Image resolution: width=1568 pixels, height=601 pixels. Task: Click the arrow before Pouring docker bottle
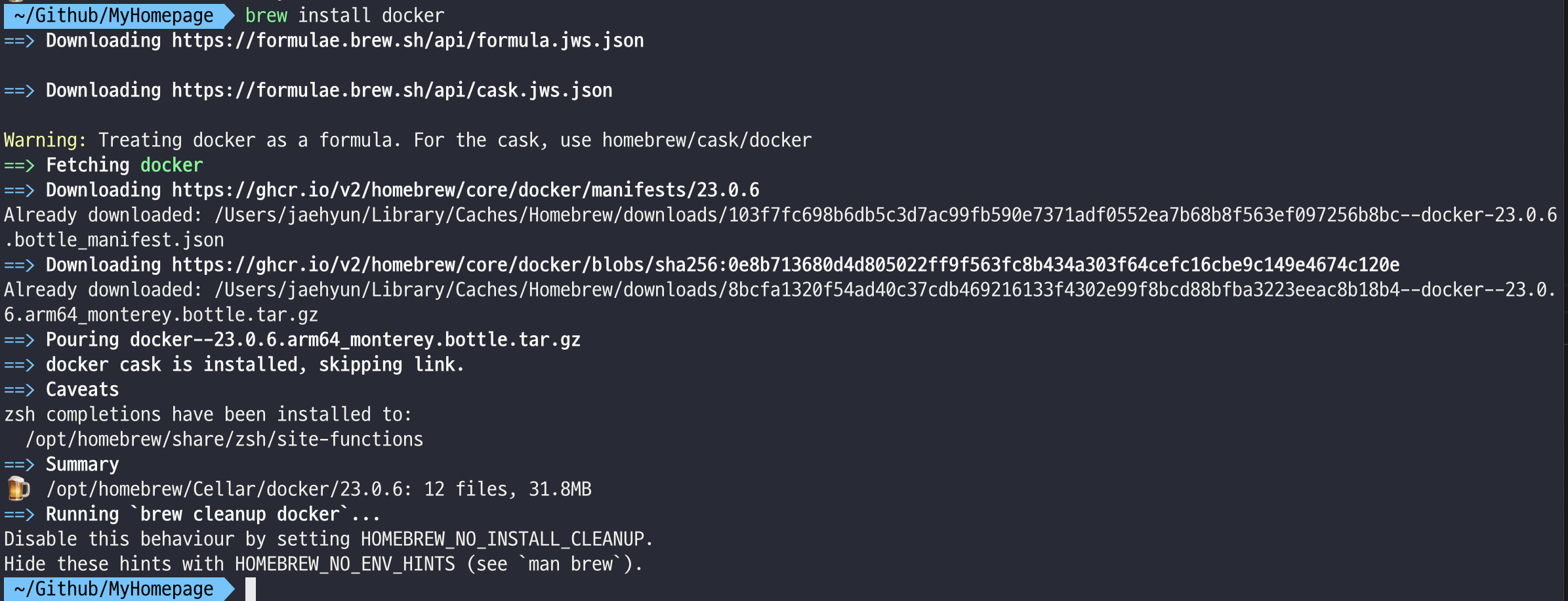(19, 340)
